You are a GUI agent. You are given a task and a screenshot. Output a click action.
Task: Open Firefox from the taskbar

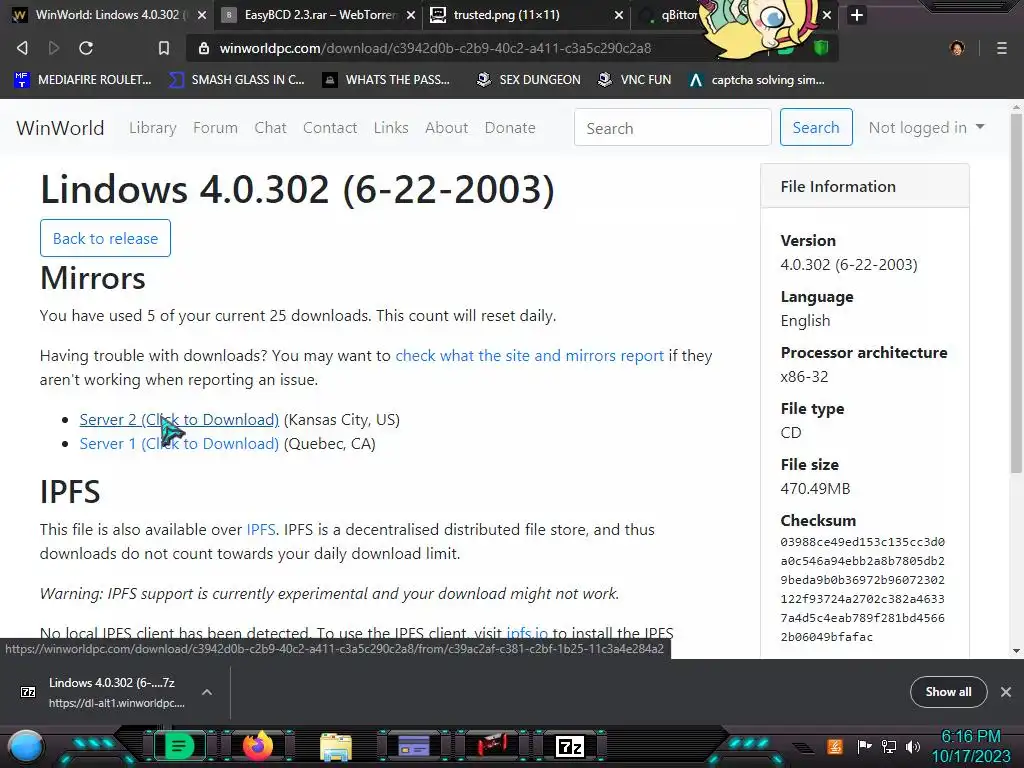pos(258,746)
